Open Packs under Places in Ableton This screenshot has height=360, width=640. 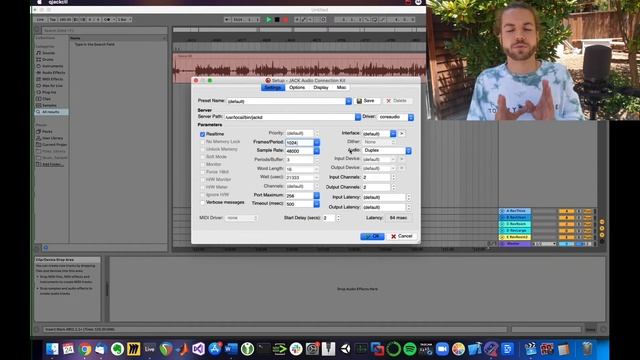coord(47,131)
